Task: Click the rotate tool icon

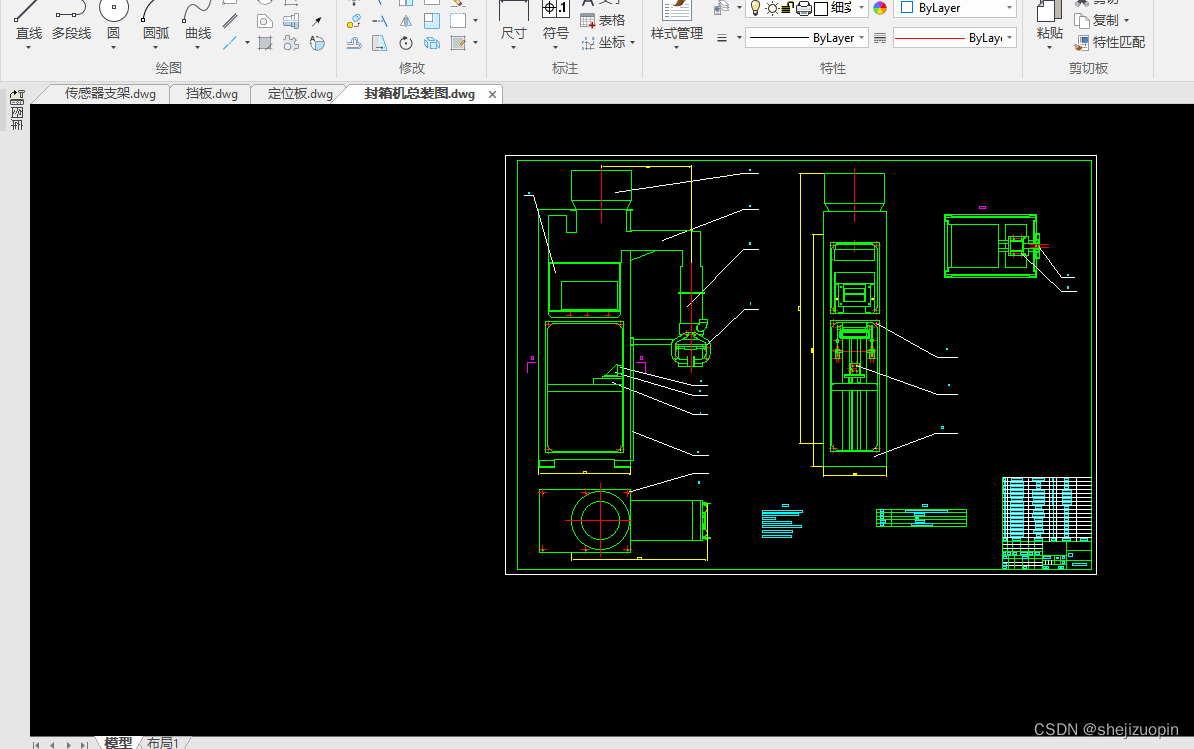Action: tap(406, 43)
